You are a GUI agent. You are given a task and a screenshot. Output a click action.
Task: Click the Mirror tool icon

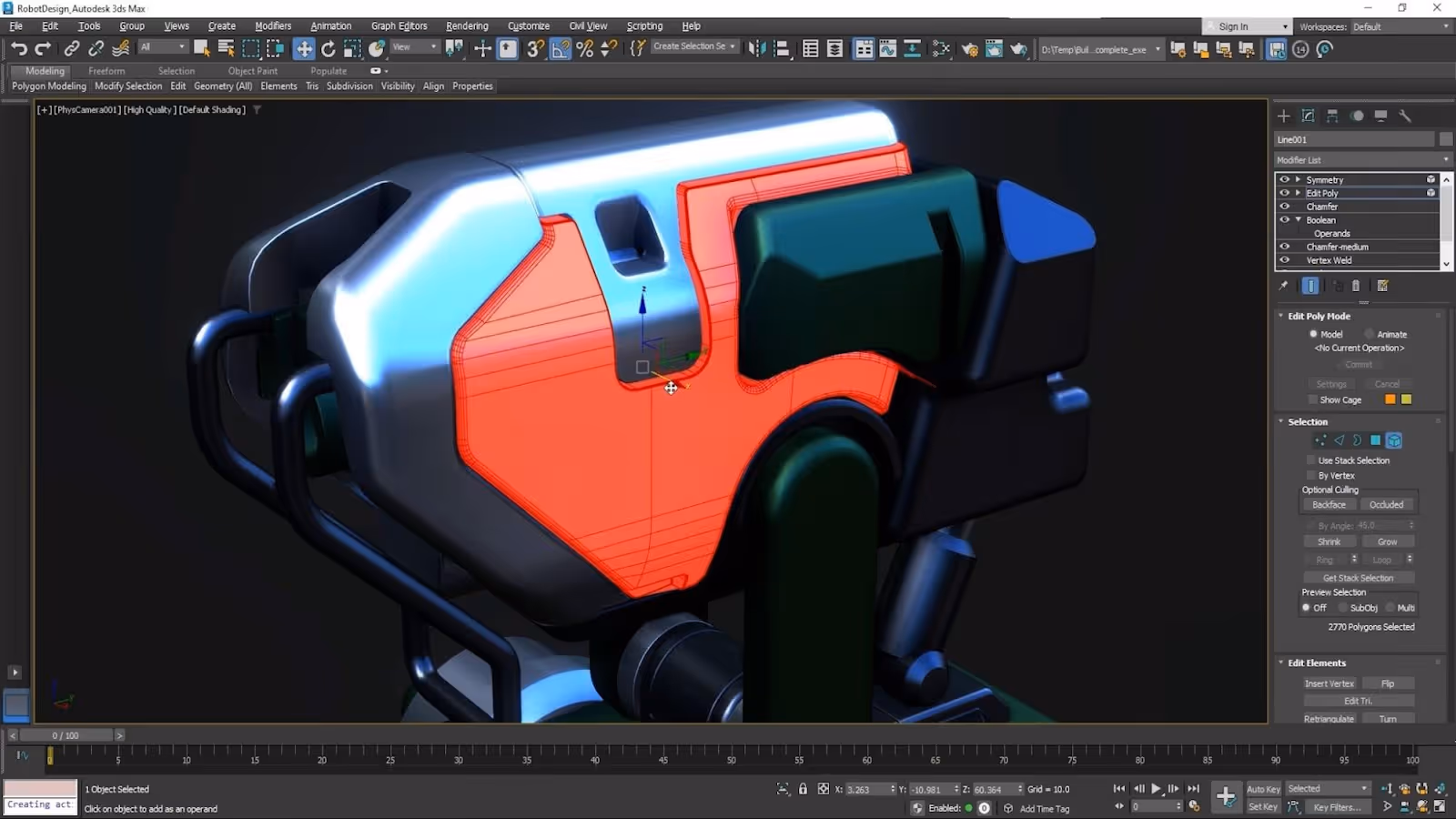757,48
